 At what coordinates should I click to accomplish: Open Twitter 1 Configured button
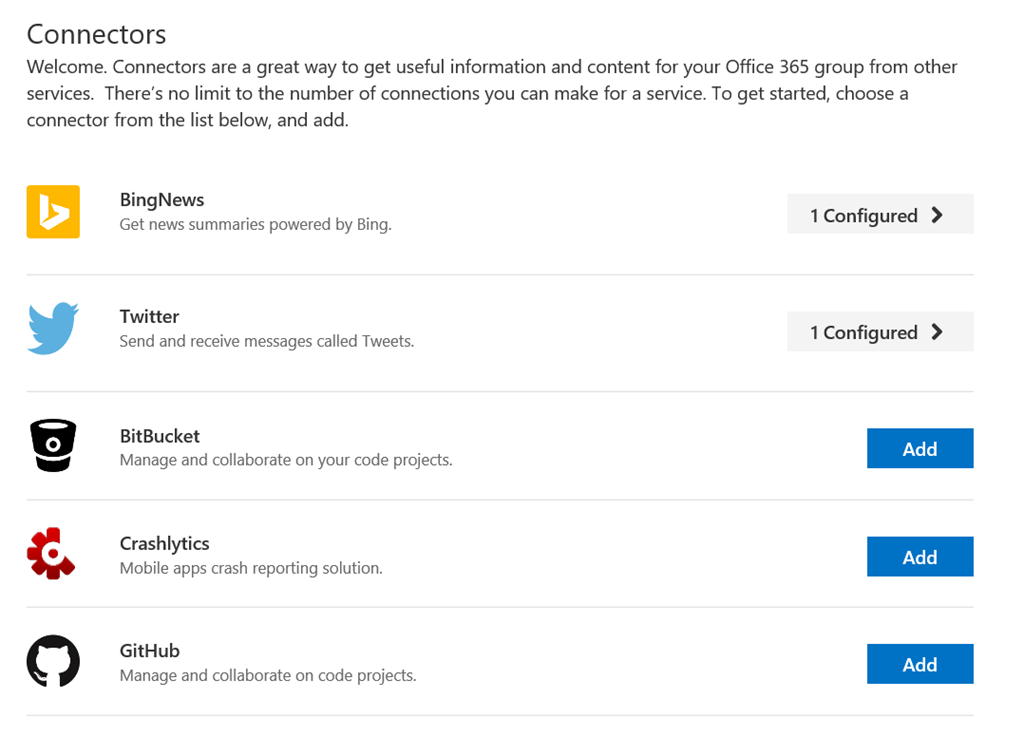880,332
